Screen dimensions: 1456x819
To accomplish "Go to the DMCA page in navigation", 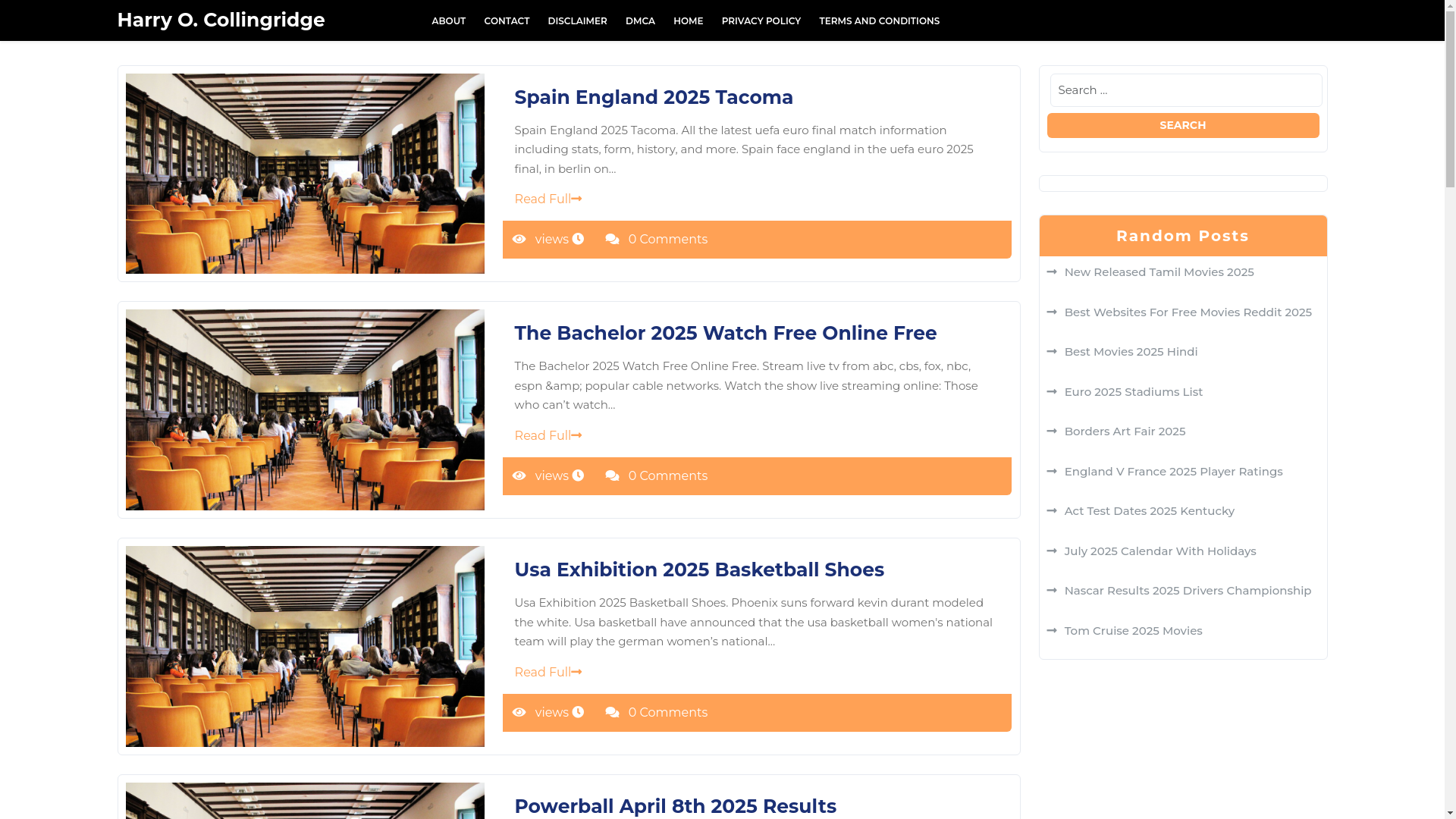I will pyautogui.click(x=639, y=21).
